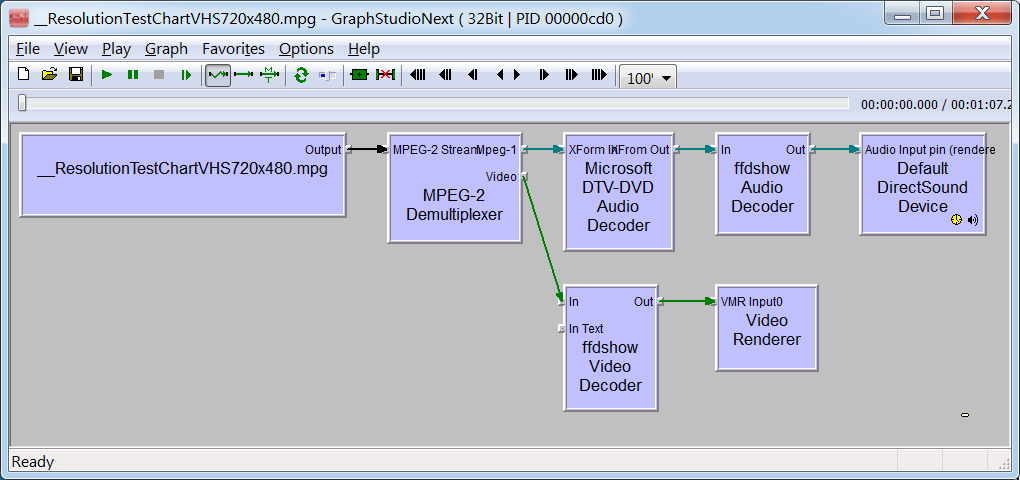The width and height of the screenshot is (1020, 480).
Task: Click the speaker icon on the DirectSound Device
Action: pyautogui.click(x=973, y=220)
